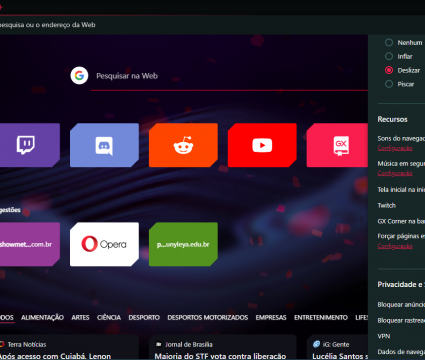
Task: Click the Terra Notícias source icon
Action: tap(2, 344)
